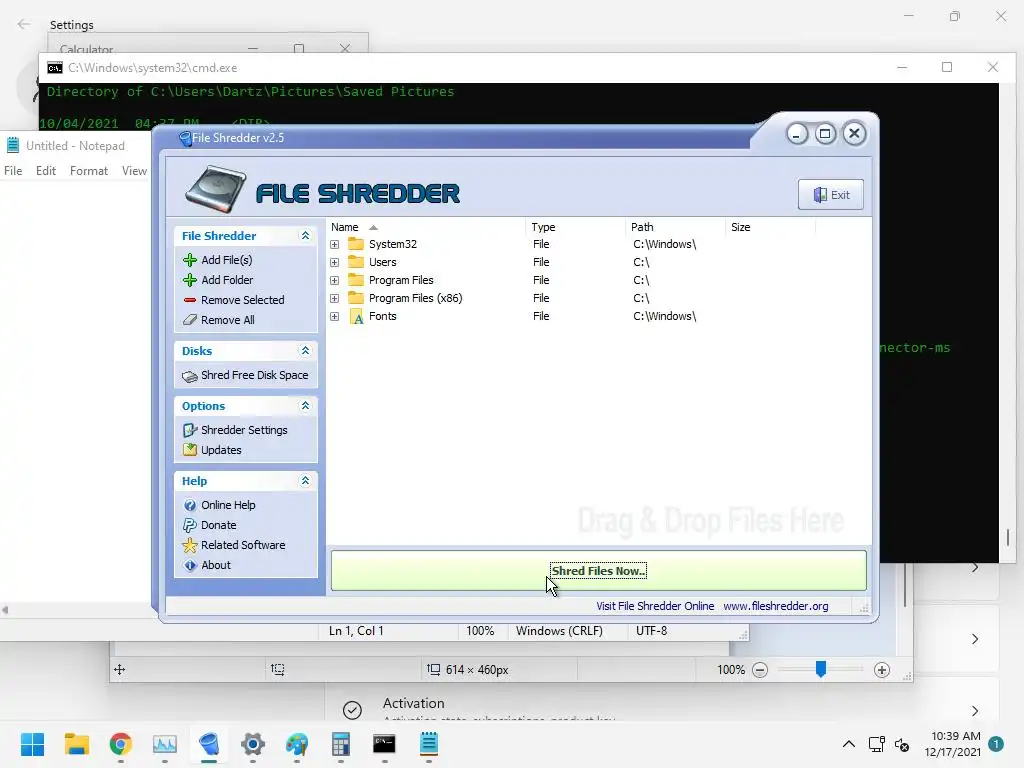The width and height of the screenshot is (1024, 768).
Task: Expand the System32 tree node
Action: (x=334, y=244)
